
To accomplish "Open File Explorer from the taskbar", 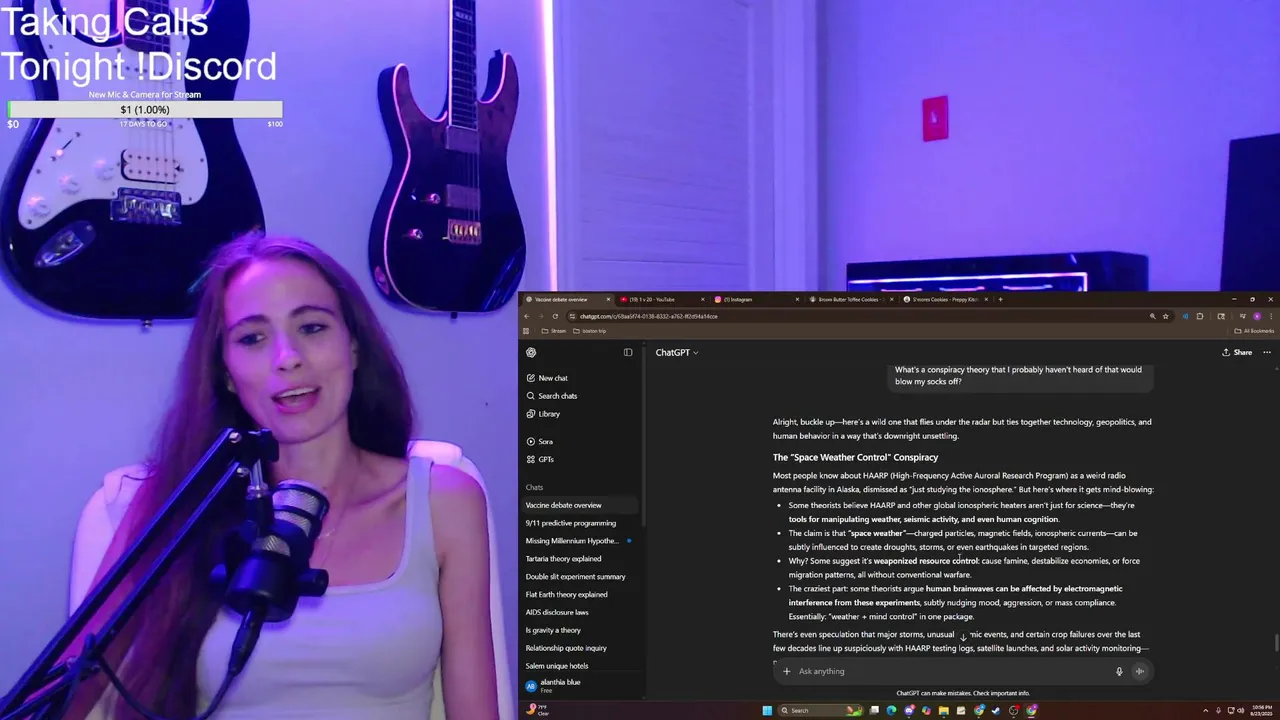I will [x=944, y=711].
